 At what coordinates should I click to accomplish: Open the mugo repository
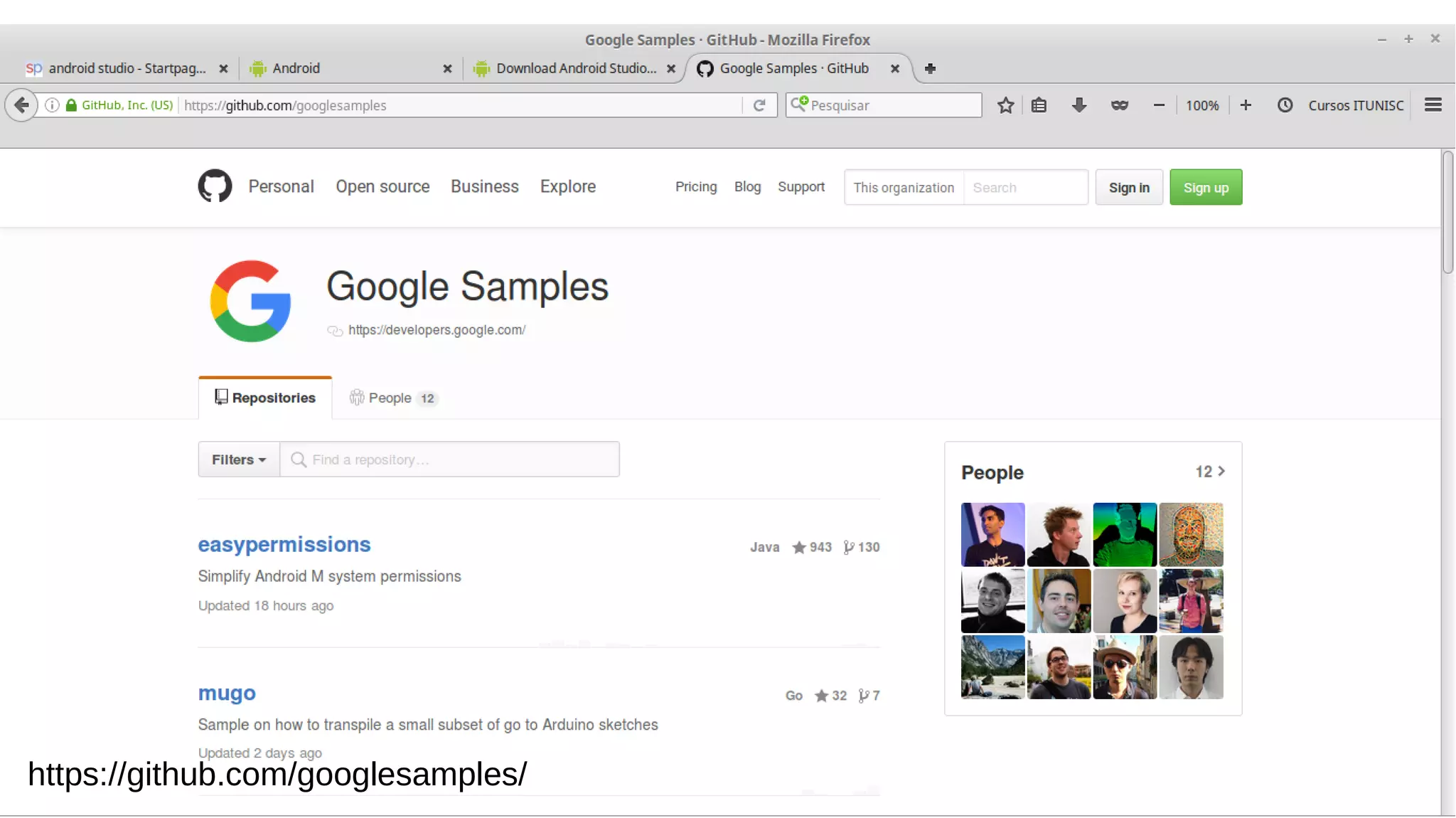[227, 693]
